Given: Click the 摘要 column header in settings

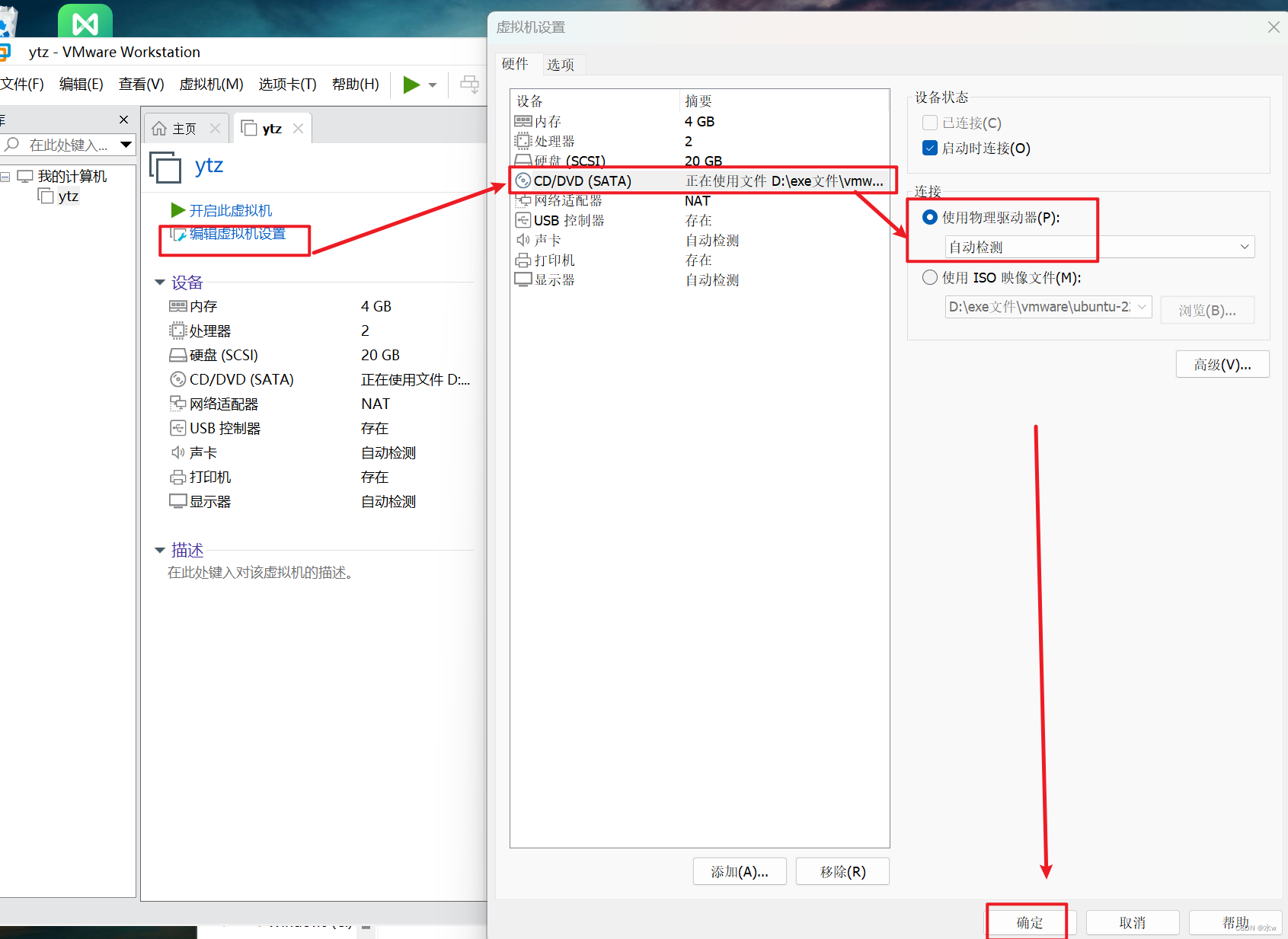Looking at the screenshot, I should click(784, 101).
